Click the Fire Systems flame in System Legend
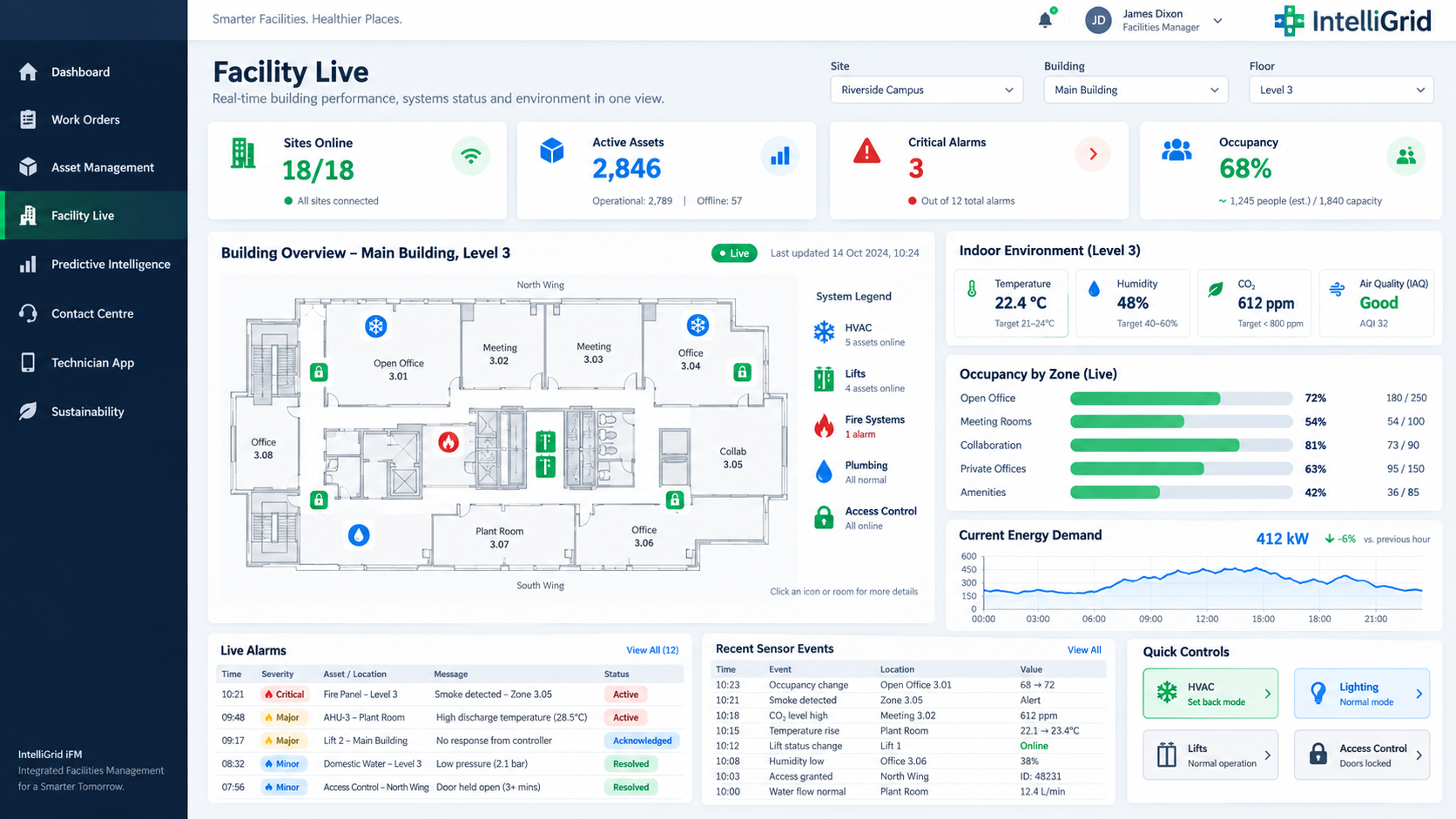The width and height of the screenshot is (1456, 819). pyautogui.click(x=824, y=426)
